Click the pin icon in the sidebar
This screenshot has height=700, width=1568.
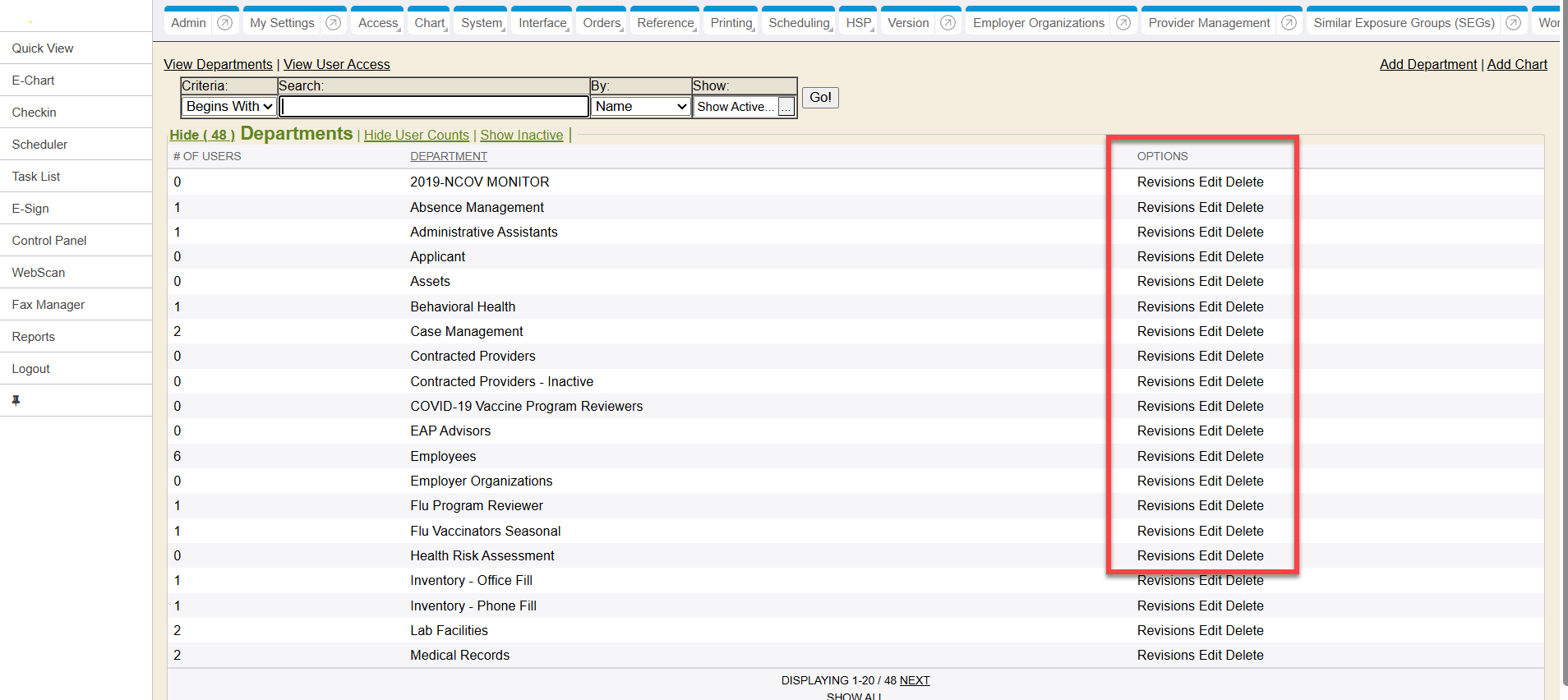point(16,401)
